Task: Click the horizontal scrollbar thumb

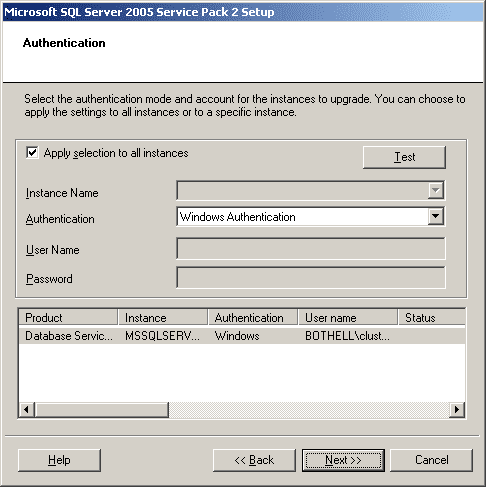Action: pos(102,409)
